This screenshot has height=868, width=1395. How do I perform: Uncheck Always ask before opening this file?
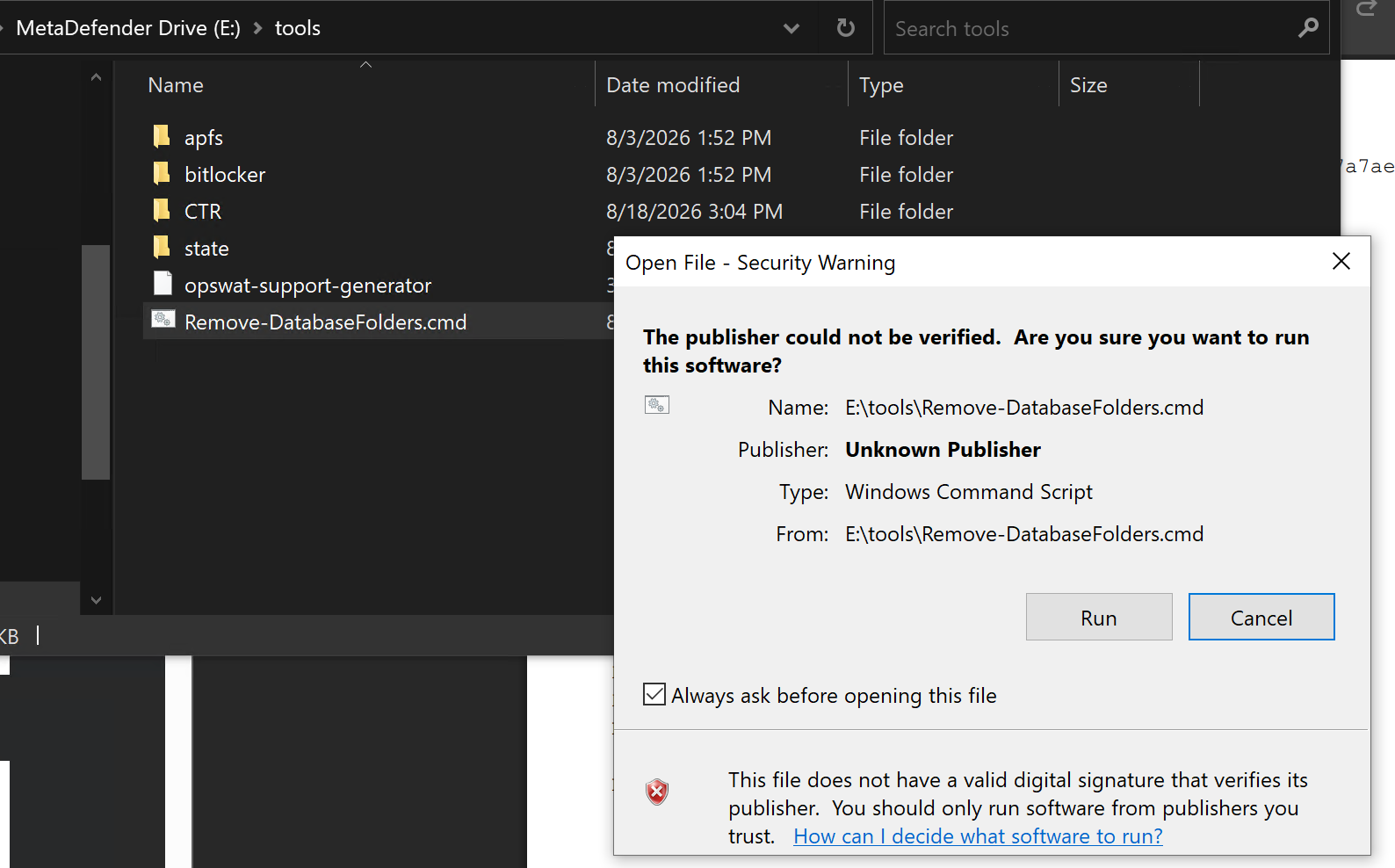click(654, 694)
